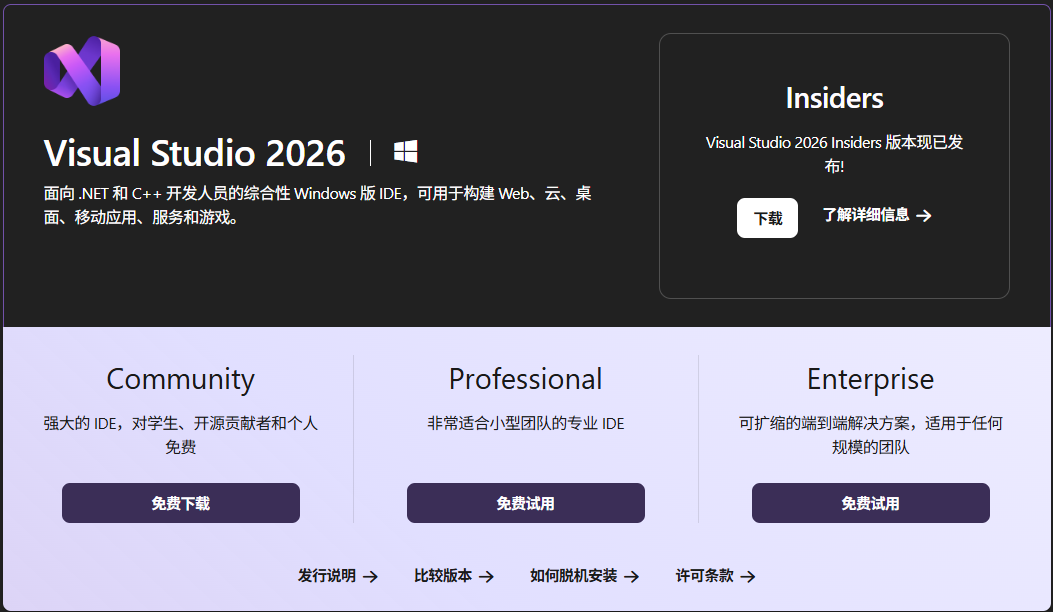Click the Windows logo beside the title
The width and height of the screenshot is (1053, 612).
404,151
